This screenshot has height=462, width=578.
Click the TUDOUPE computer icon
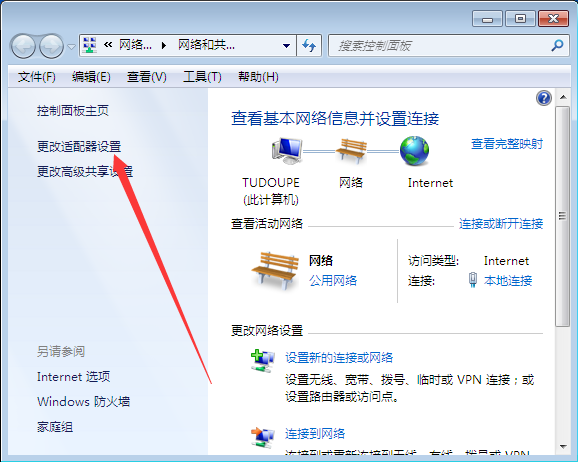coord(287,151)
